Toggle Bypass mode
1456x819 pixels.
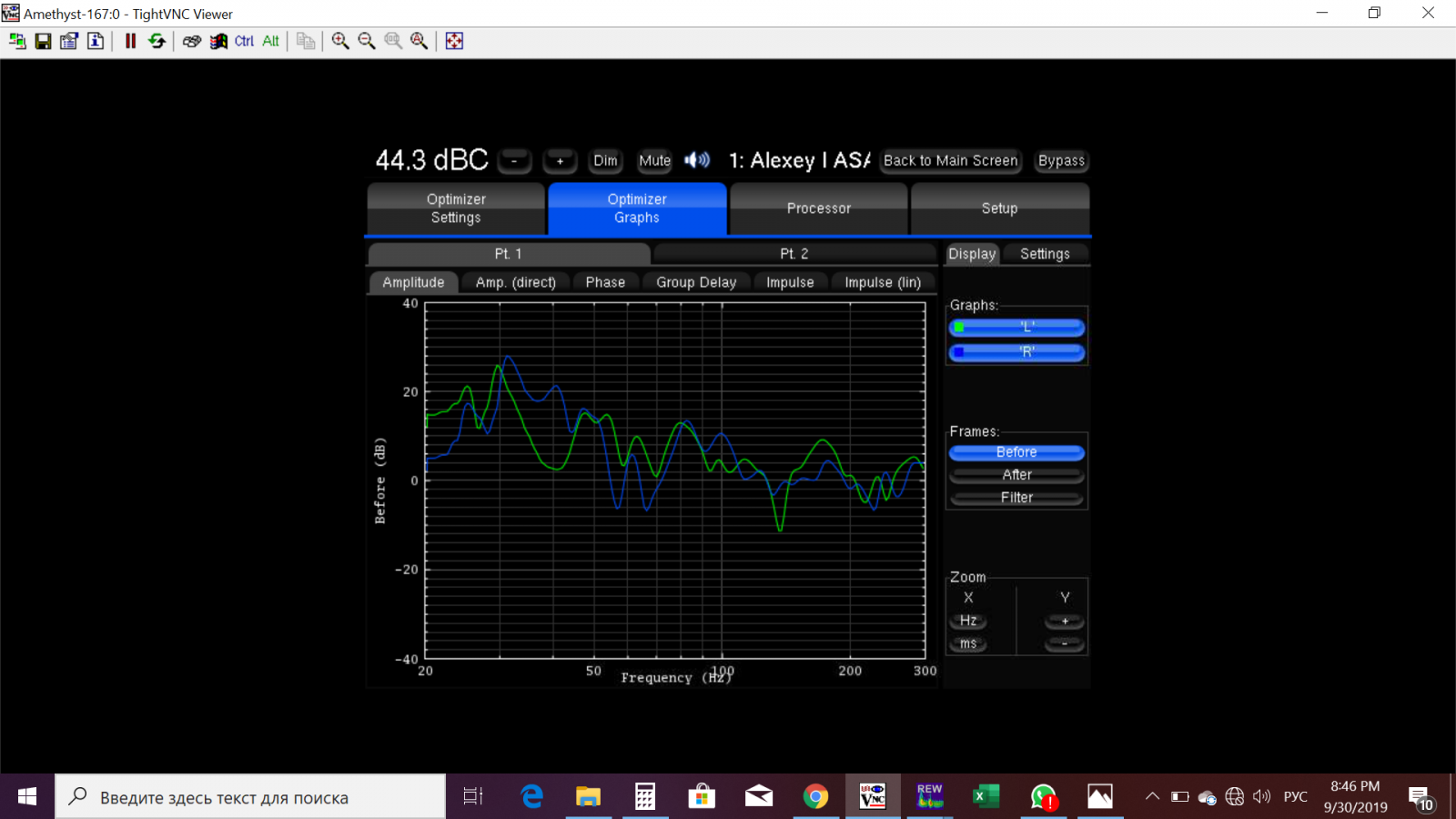[x=1061, y=161]
